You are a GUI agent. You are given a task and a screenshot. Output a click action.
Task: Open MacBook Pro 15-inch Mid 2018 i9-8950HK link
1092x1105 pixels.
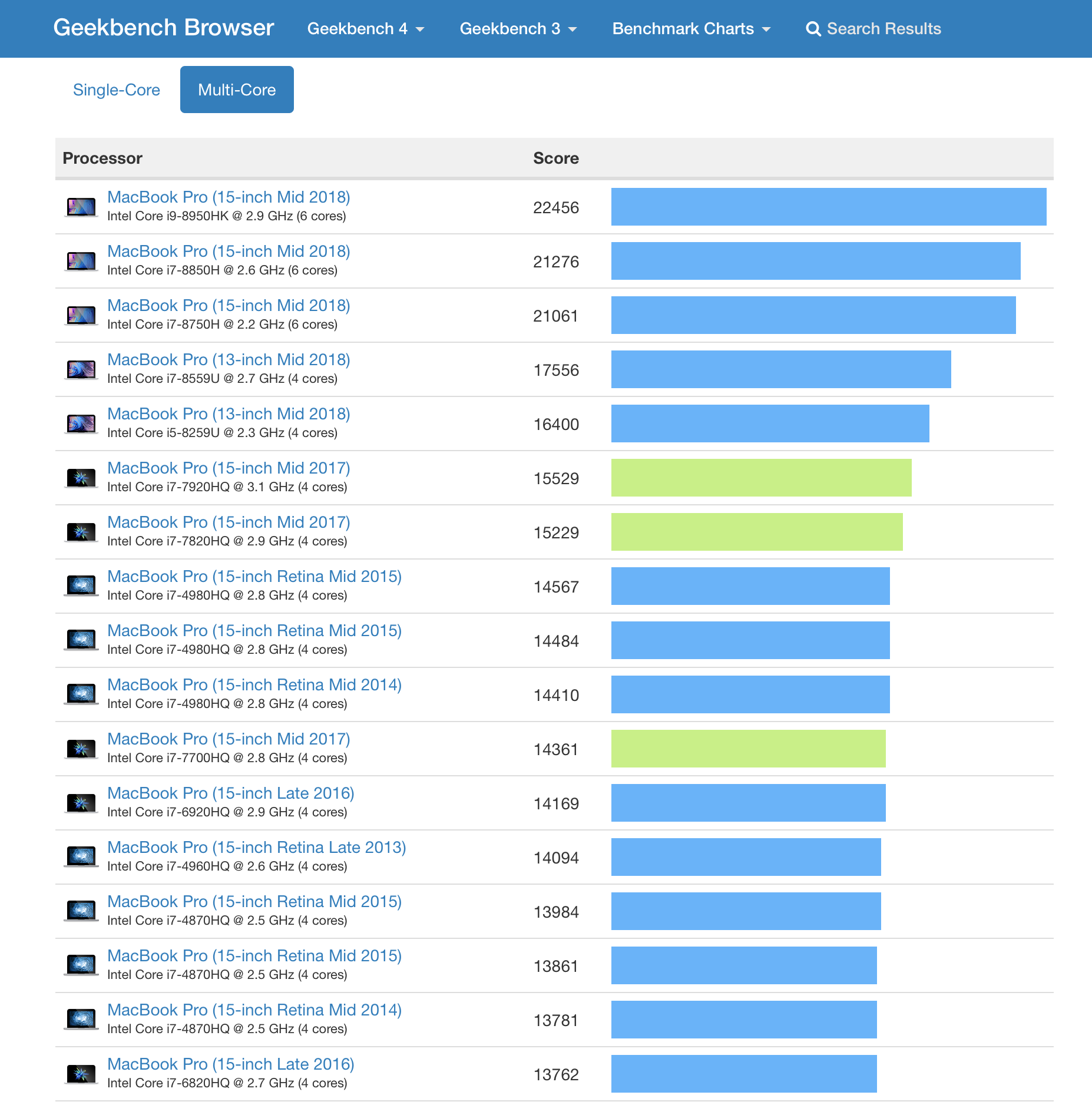point(229,197)
